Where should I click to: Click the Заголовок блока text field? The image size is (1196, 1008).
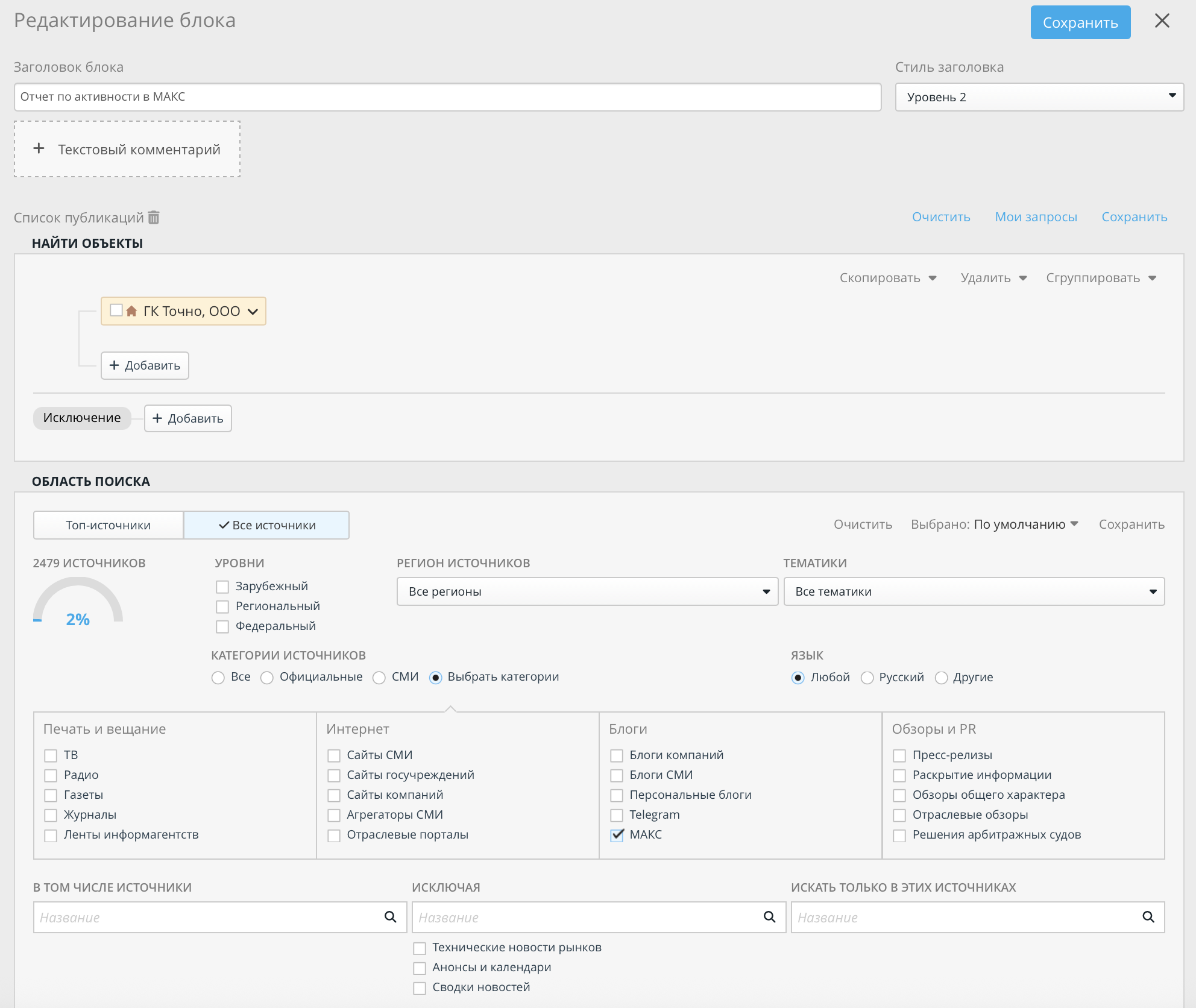[x=447, y=97]
